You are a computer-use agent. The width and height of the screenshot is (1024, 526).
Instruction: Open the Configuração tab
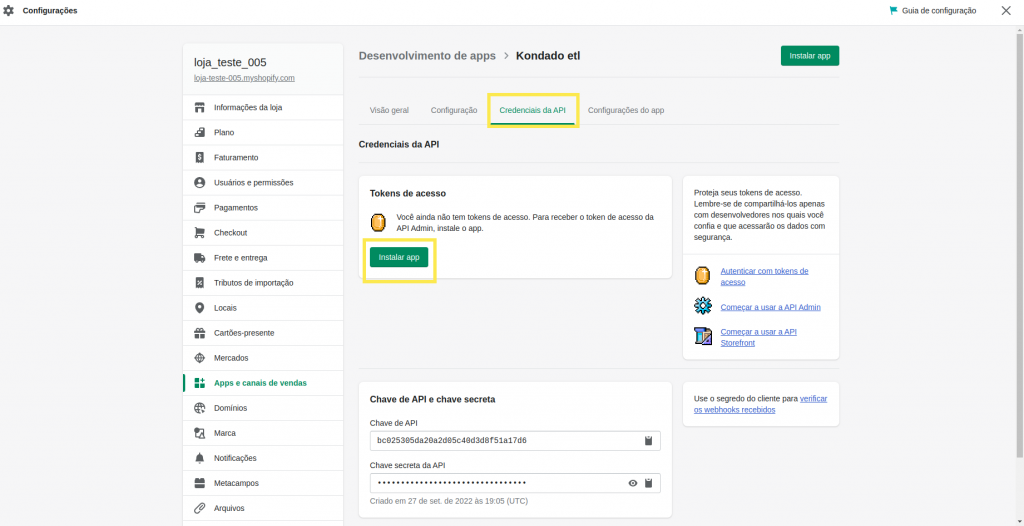[454, 110]
